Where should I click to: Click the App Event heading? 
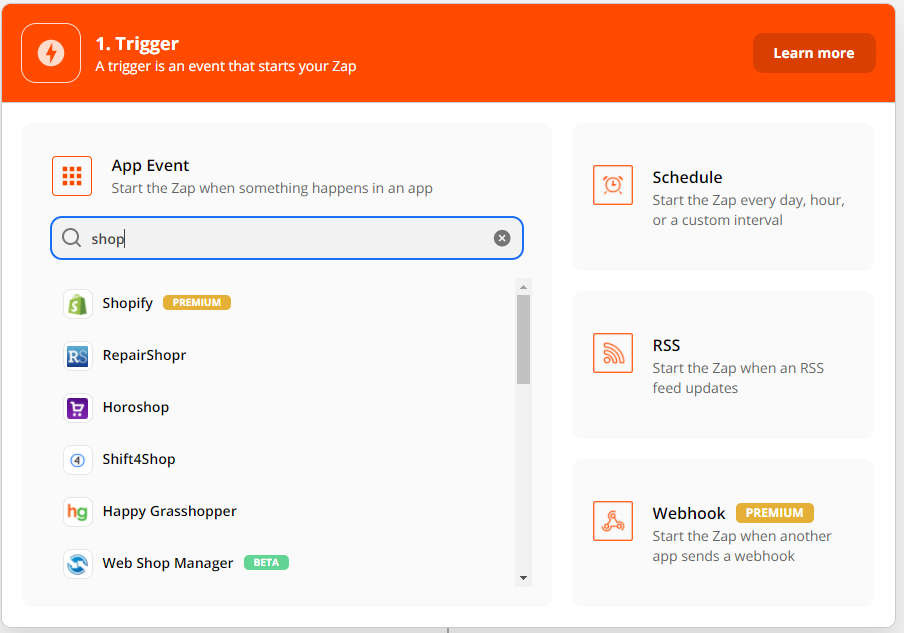coord(150,166)
